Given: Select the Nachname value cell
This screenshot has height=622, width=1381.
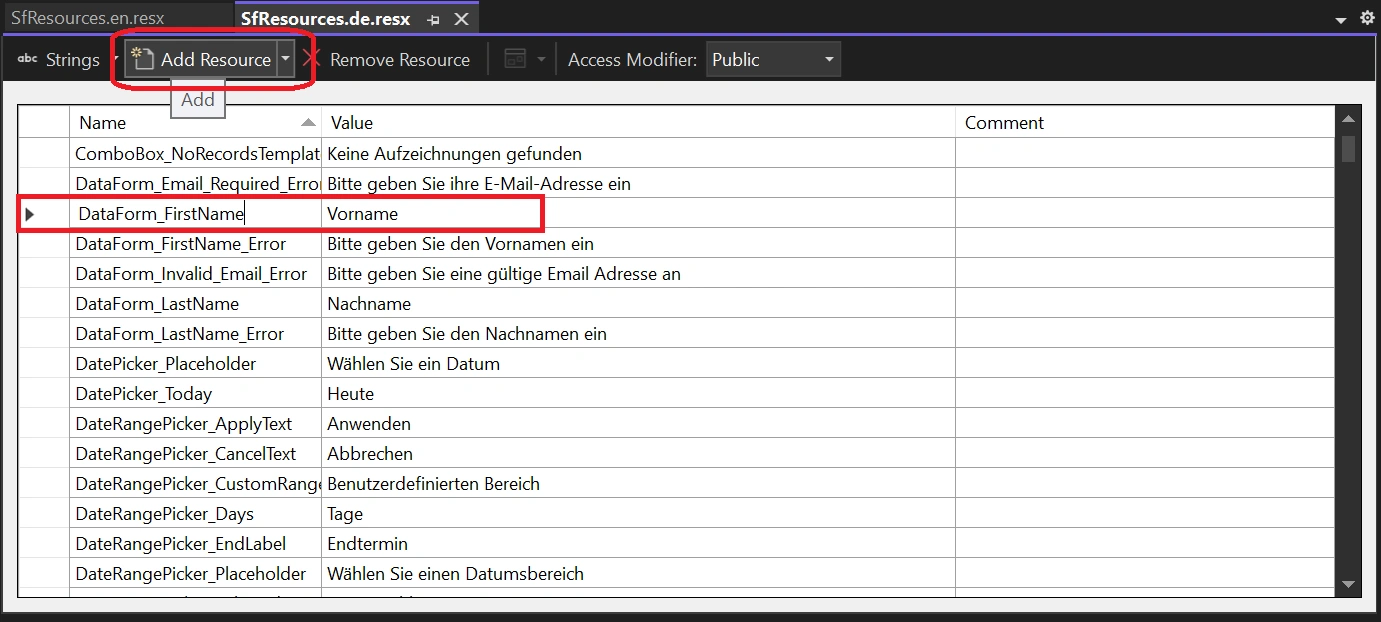Looking at the screenshot, I should pos(638,304).
